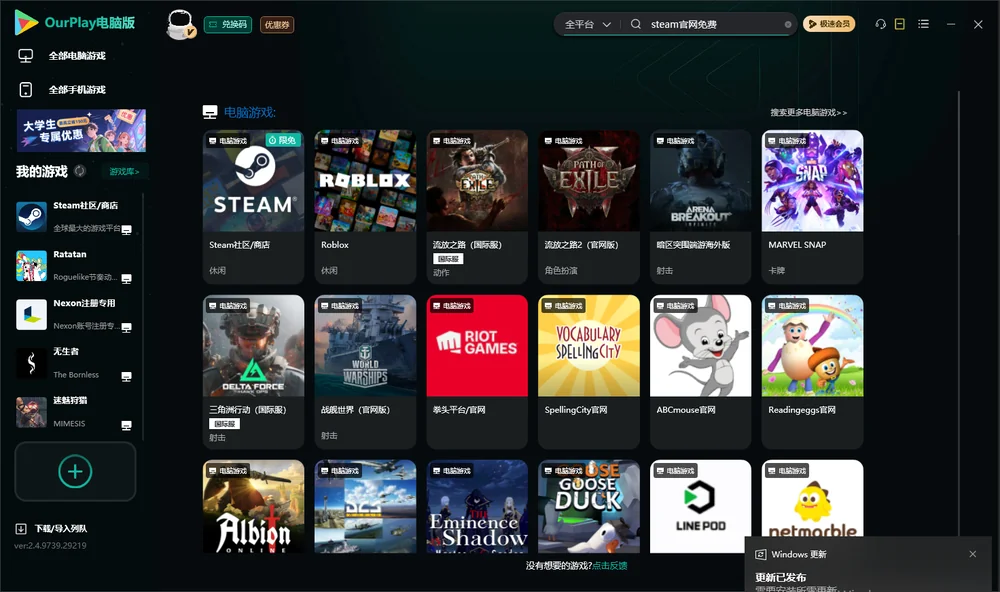
Task: Click the 兑换码 redeem code button
Action: pyautogui.click(x=228, y=24)
